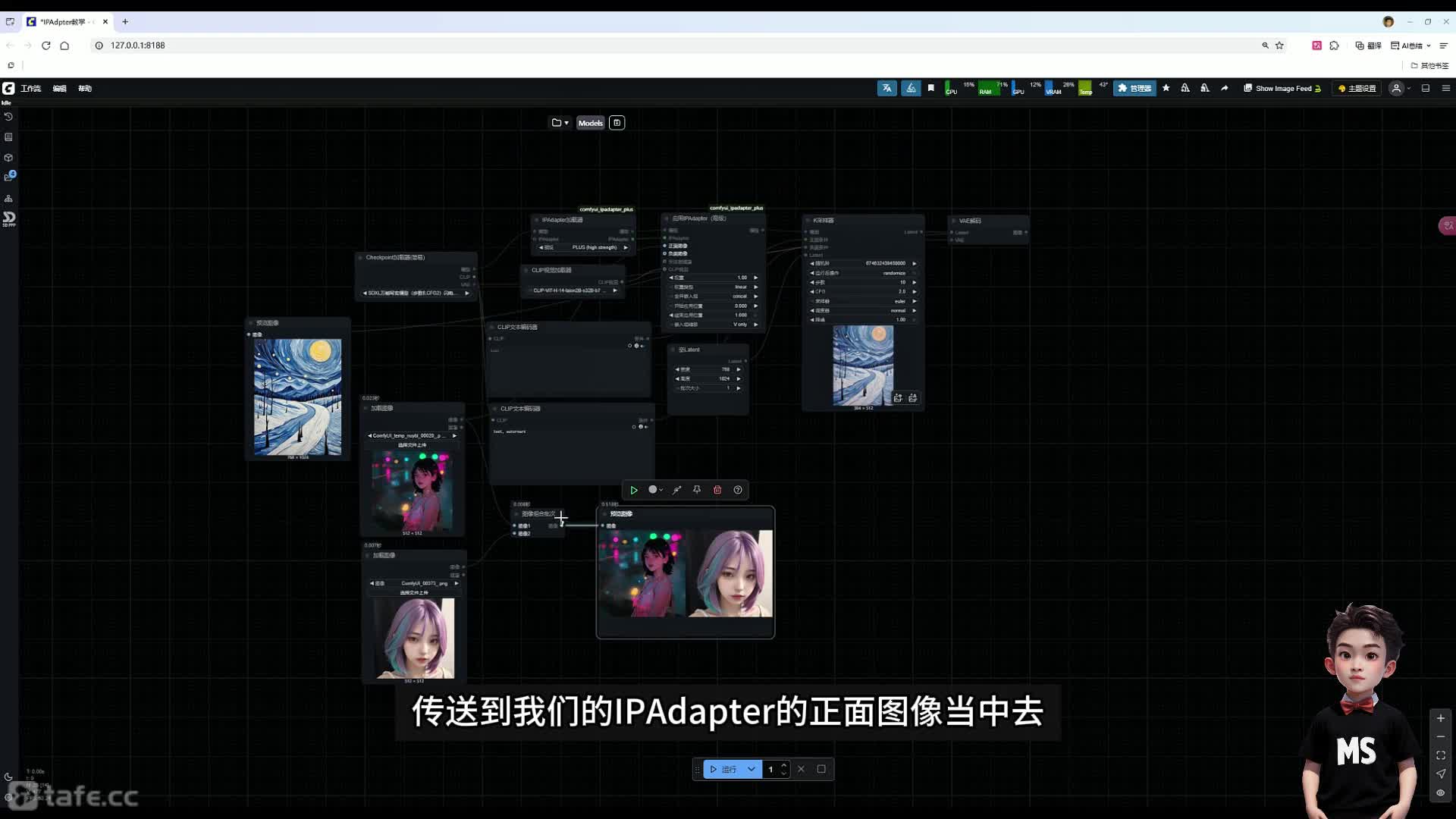
Task: Click the ComfyUI logo icon
Action: click(8, 89)
